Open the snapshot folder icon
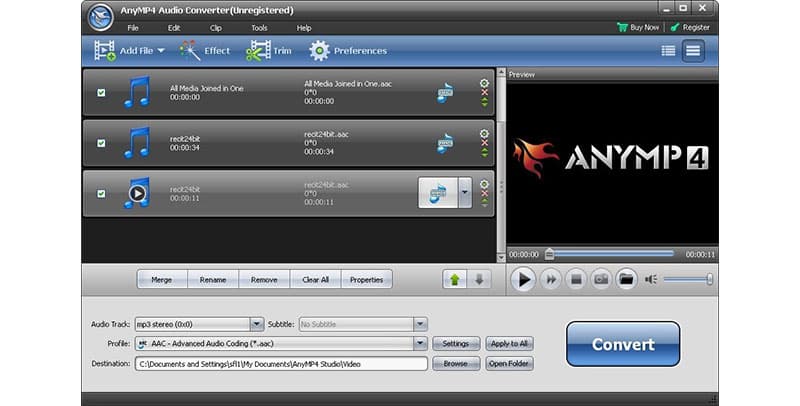Viewport: 800px width, 406px height. click(x=626, y=280)
